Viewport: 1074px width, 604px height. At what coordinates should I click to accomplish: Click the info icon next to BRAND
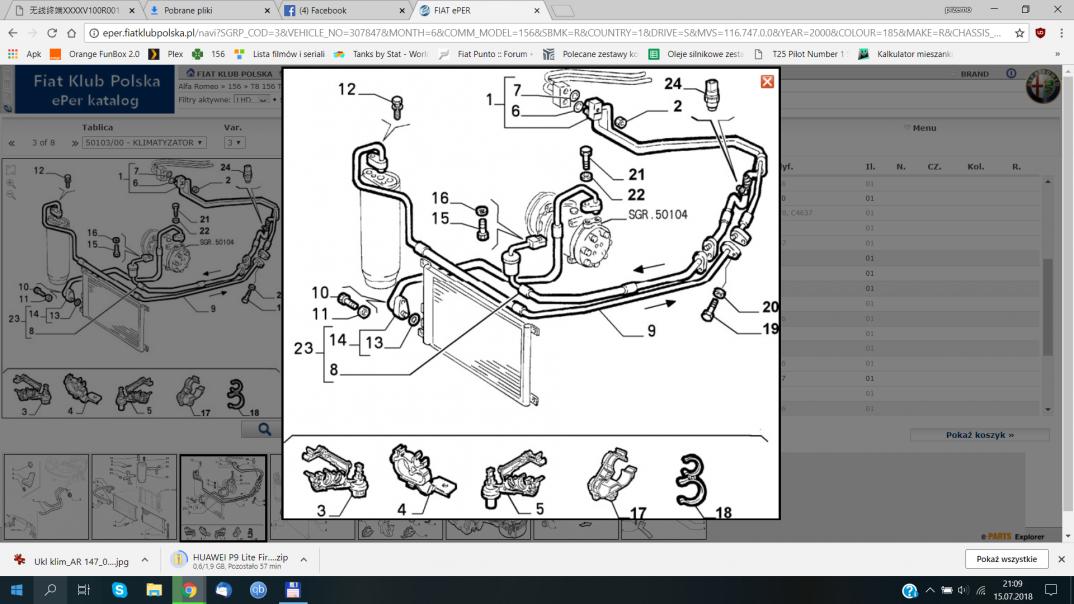pyautogui.click(x=1011, y=73)
